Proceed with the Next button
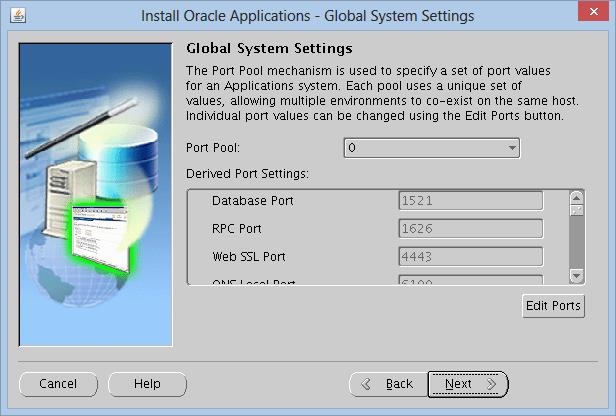This screenshot has width=616, height=416. point(468,384)
